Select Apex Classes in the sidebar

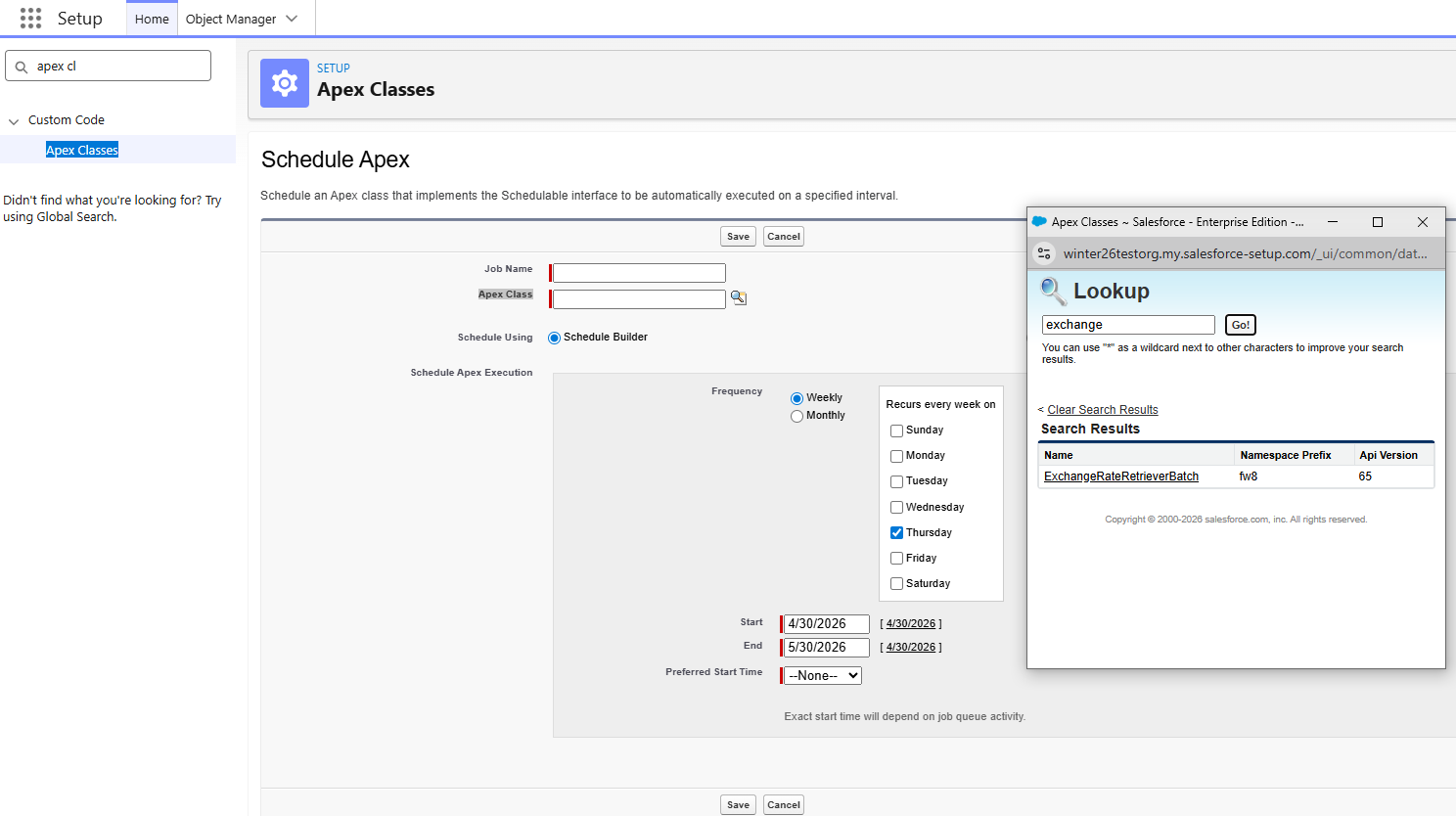point(82,150)
